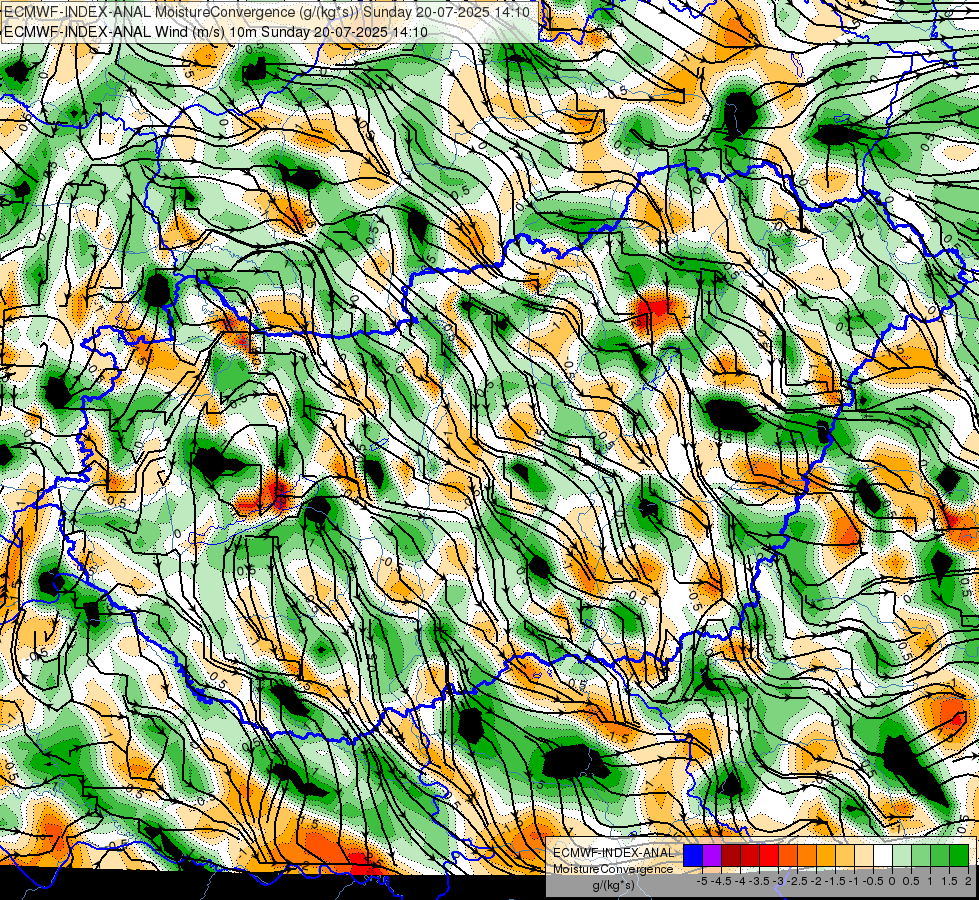Click the Wind (m/s) 10m title line
Screen dimensions: 979x900
tap(215, 31)
